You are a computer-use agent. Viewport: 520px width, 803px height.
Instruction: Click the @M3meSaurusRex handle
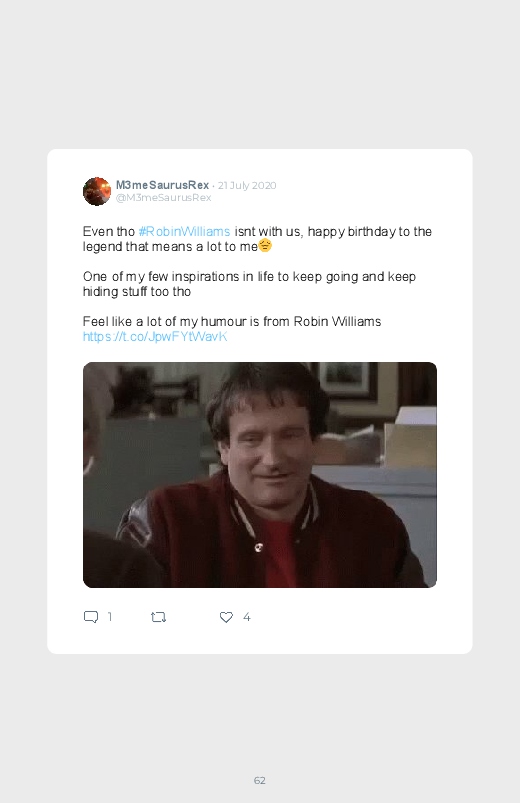click(163, 198)
